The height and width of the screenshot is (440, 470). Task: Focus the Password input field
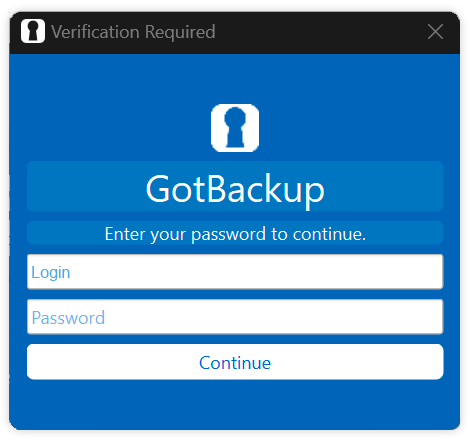[235, 317]
